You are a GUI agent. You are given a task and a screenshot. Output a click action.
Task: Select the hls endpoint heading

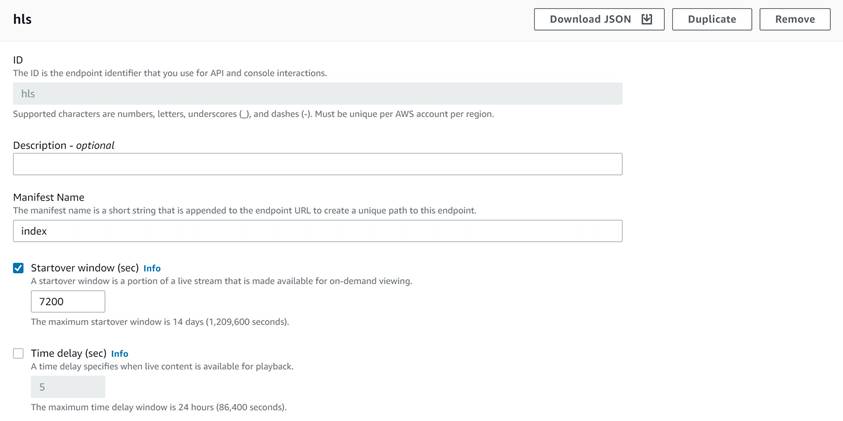click(x=22, y=19)
